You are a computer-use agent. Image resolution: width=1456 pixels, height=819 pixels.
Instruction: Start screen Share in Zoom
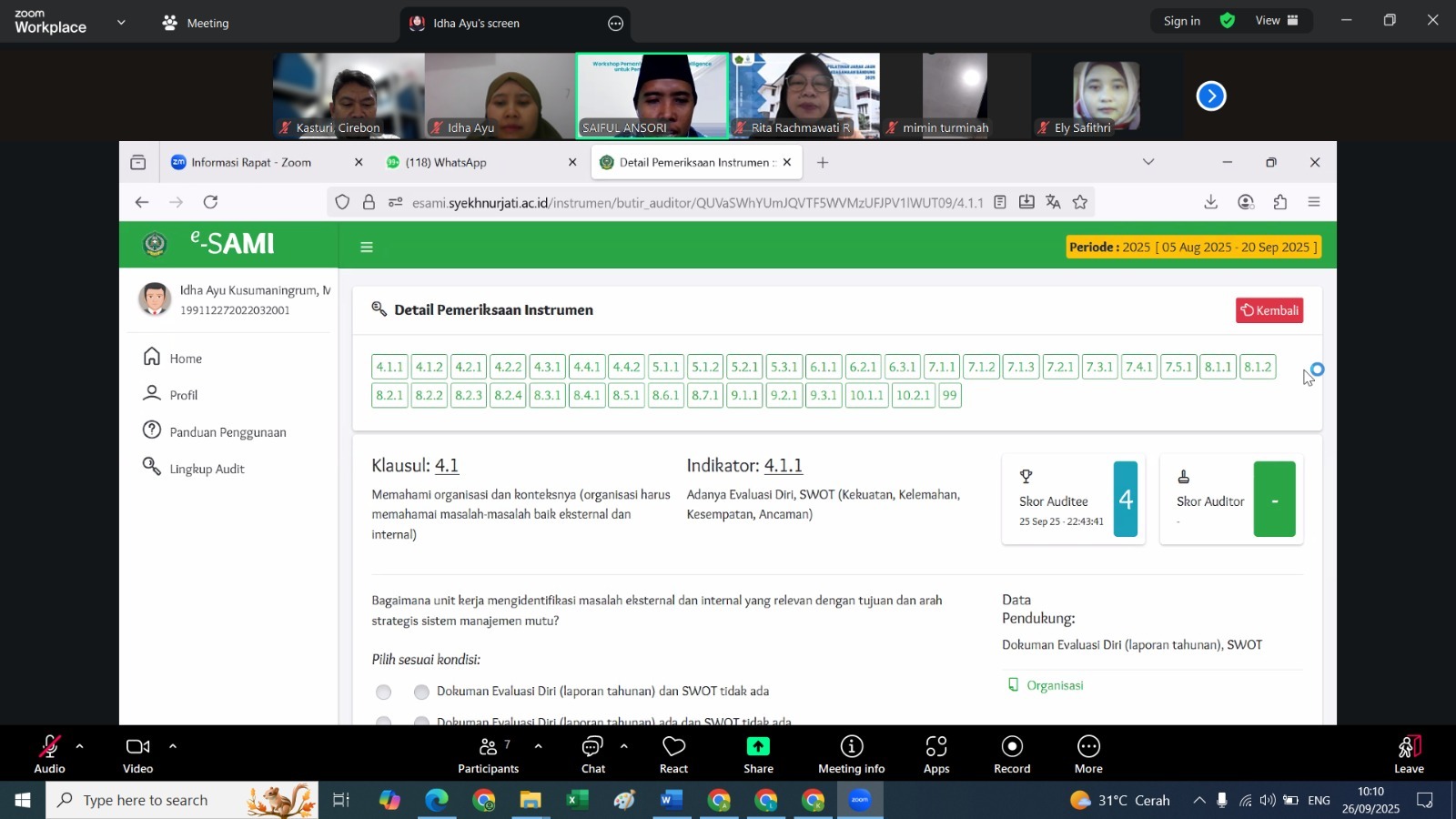[x=757, y=748]
